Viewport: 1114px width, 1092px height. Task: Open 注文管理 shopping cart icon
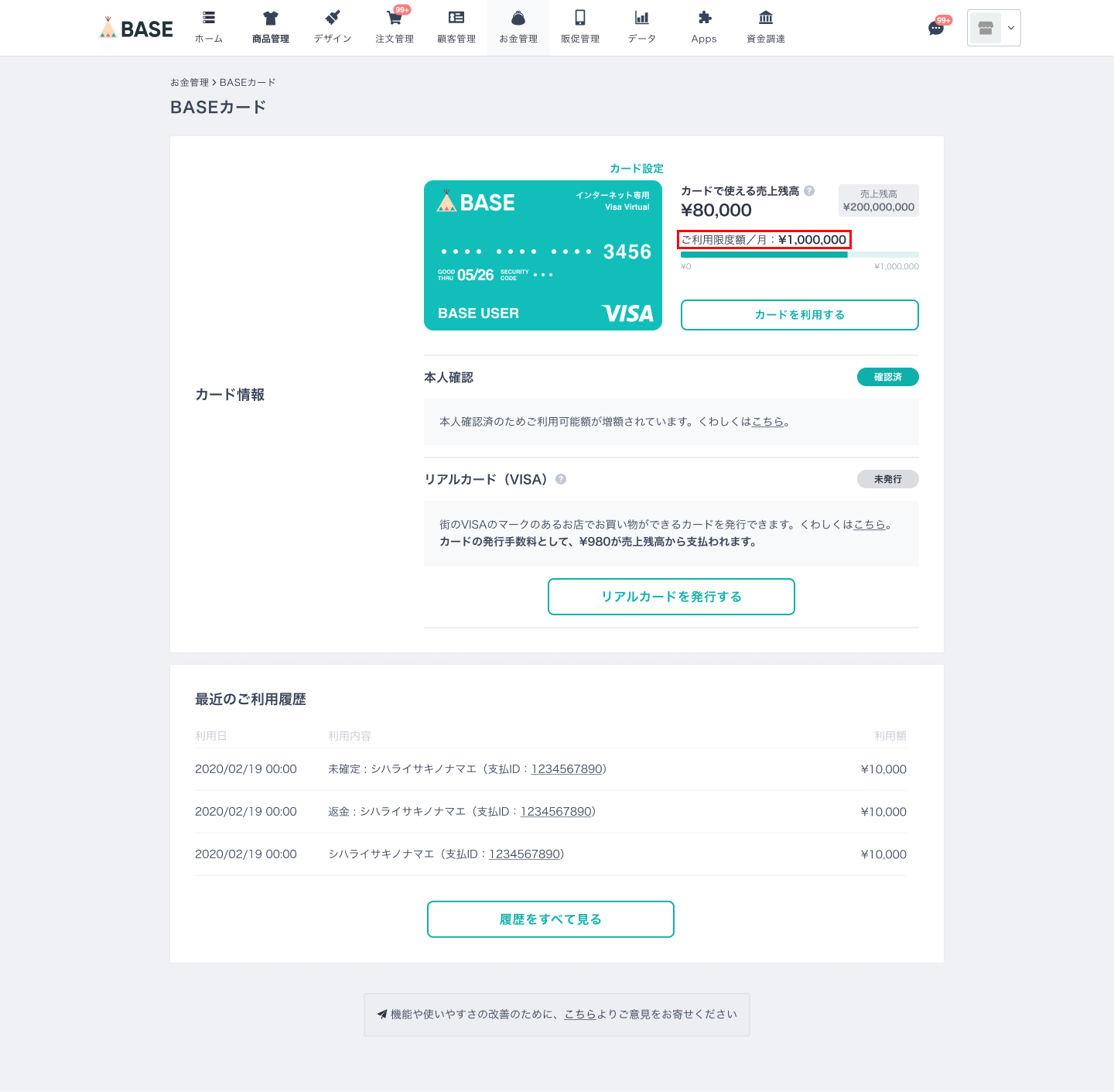click(395, 18)
